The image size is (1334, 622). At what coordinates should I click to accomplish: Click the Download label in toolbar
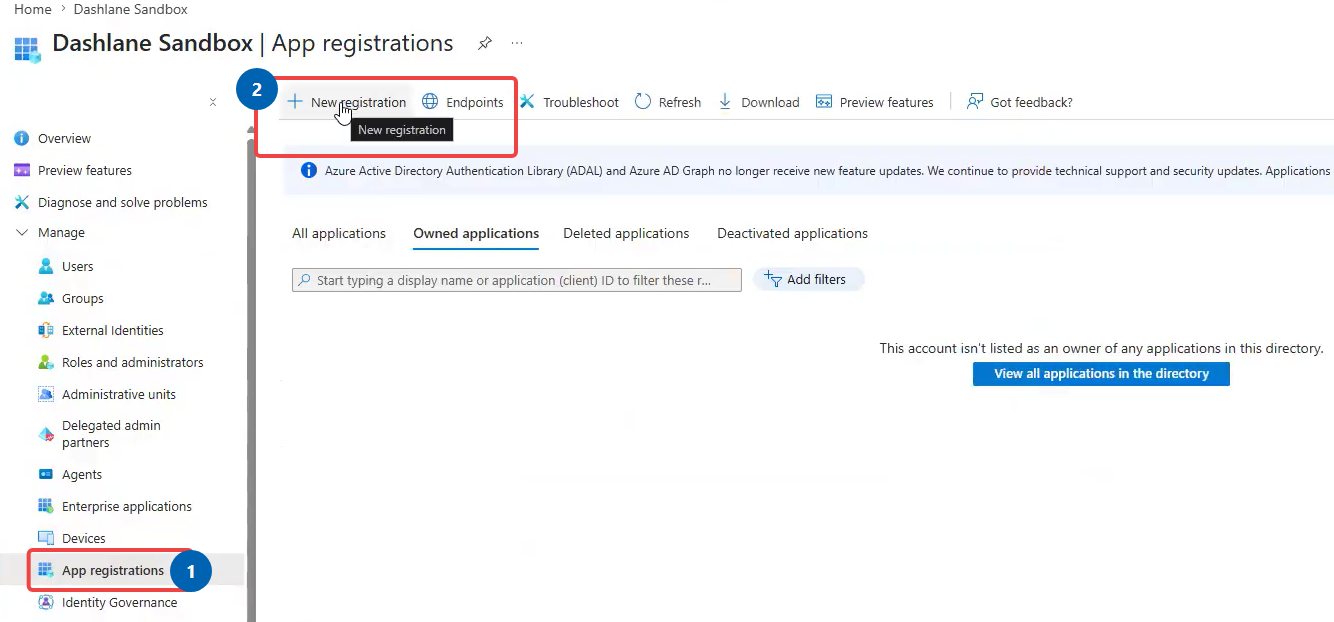coord(770,102)
